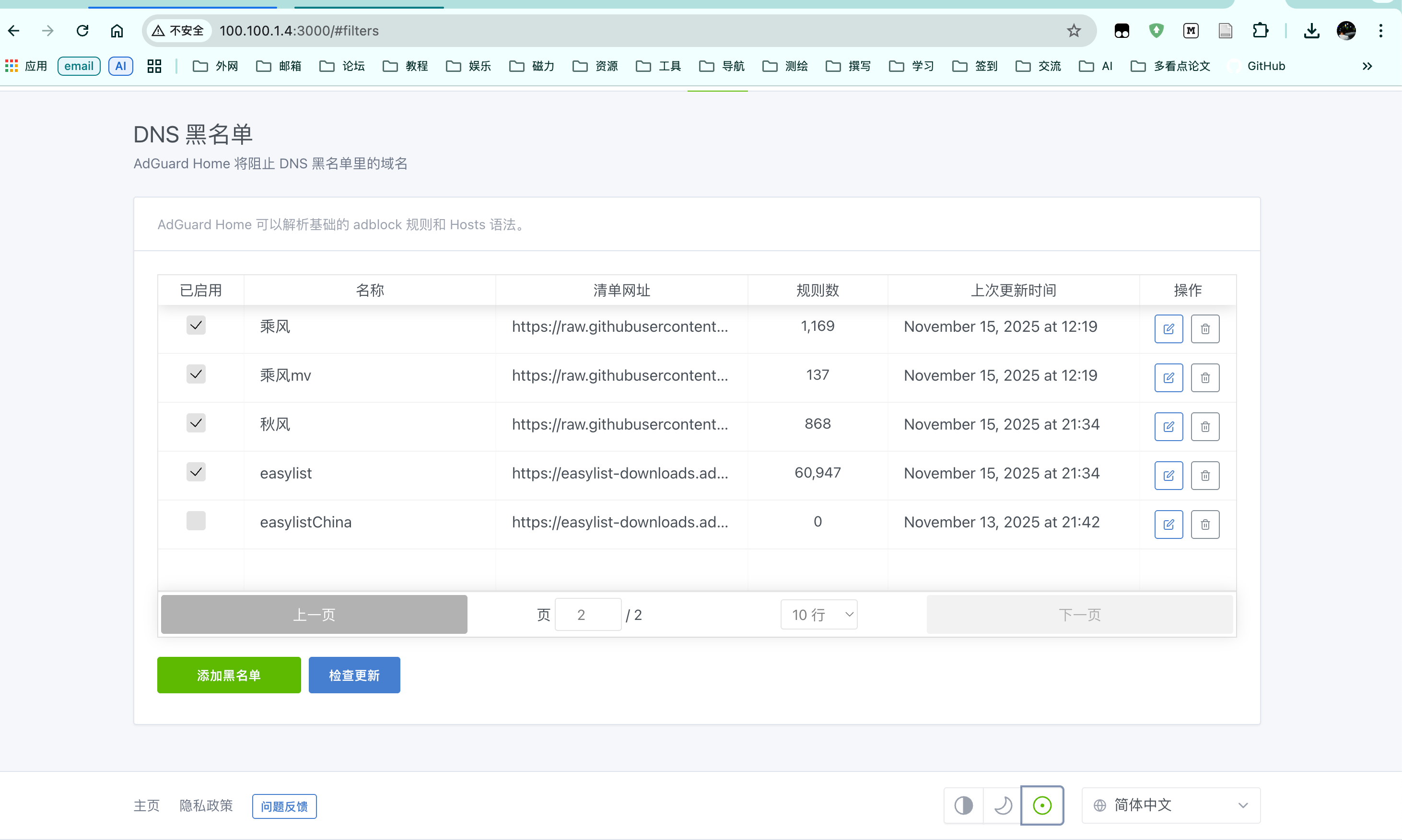The height and width of the screenshot is (840, 1402).
Task: Uncheck the 乘风mv enabled checkbox
Action: 196,373
